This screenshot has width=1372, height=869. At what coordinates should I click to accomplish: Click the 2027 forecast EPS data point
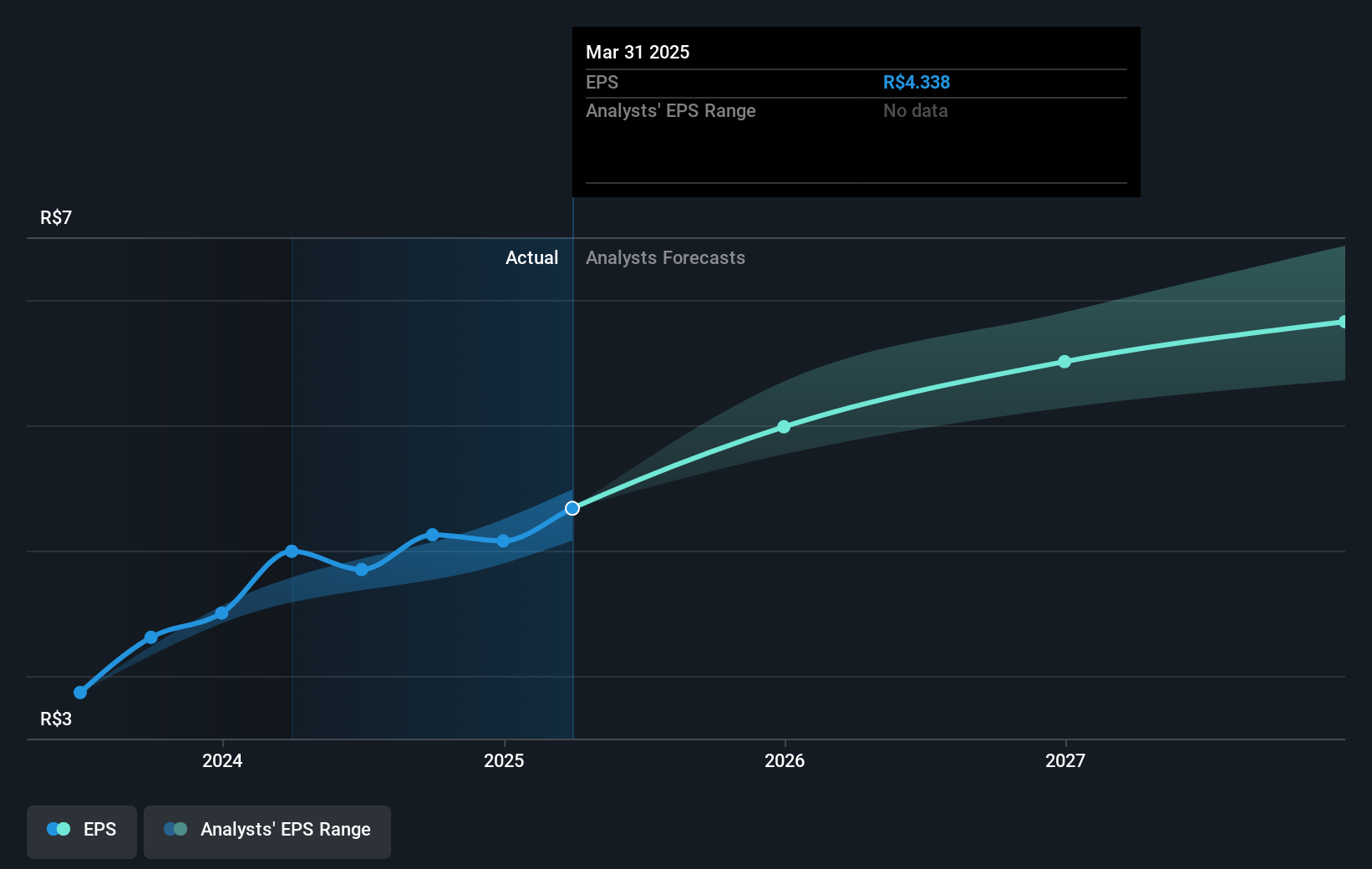[x=1065, y=362]
